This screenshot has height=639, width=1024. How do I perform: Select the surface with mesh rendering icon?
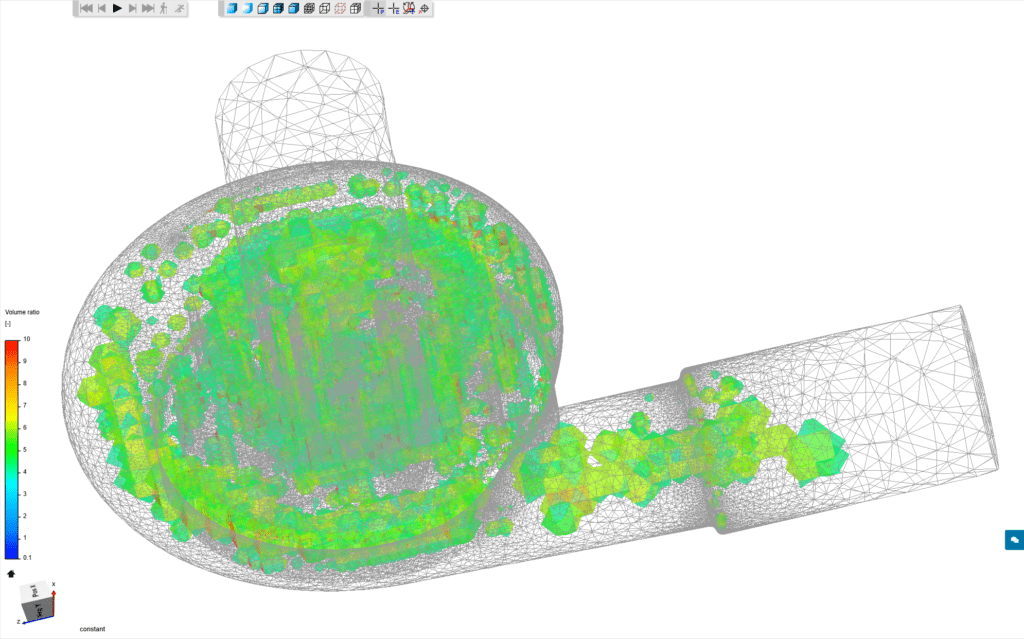click(x=277, y=11)
